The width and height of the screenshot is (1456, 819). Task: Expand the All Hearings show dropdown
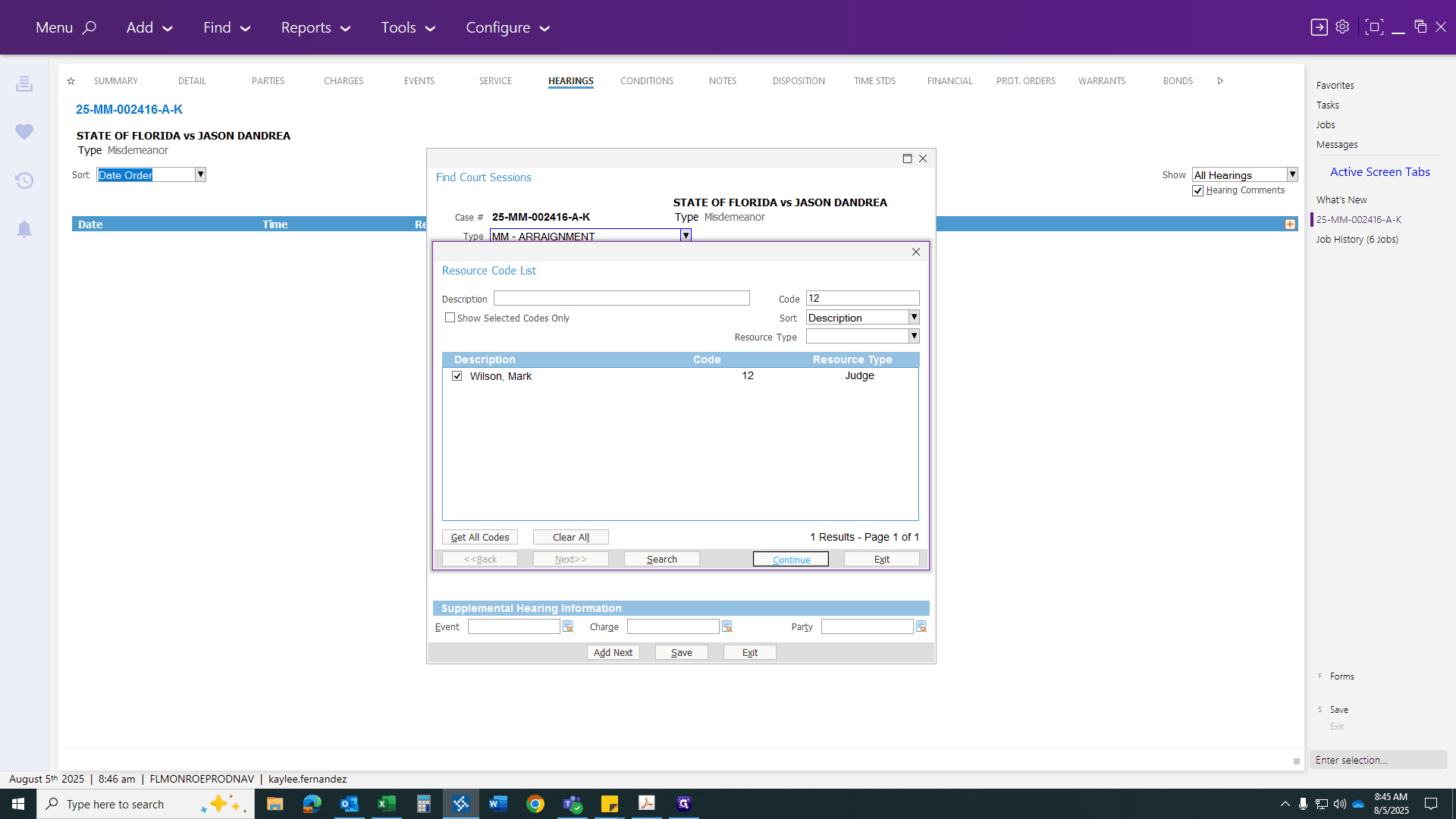coord(1292,174)
